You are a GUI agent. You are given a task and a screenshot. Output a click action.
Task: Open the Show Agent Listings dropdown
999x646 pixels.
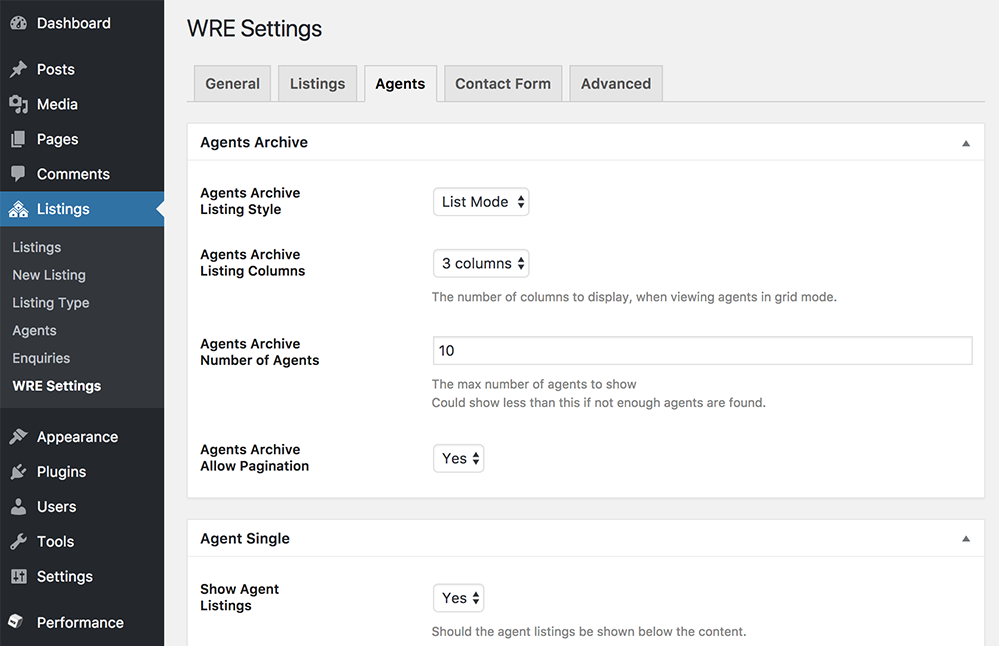458,598
